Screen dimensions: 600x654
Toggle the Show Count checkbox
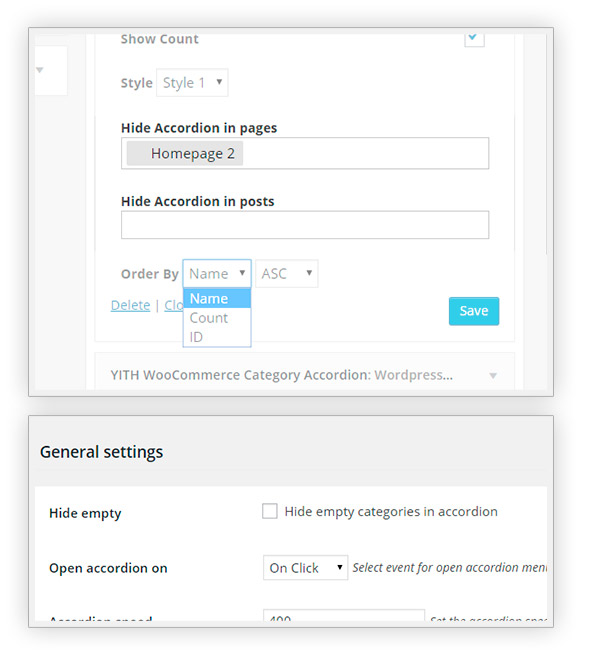point(474,39)
